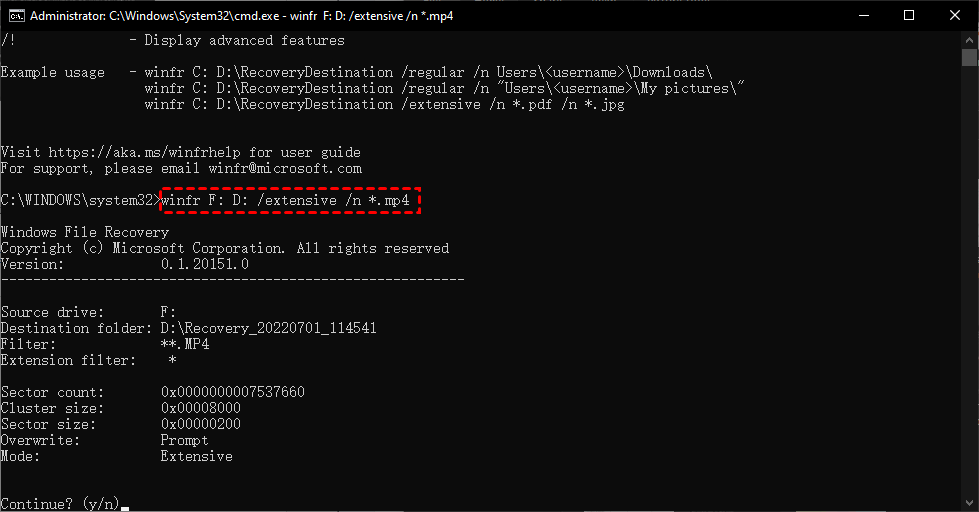The image size is (979, 512).
Task: Click the Sector count hex value
Action: point(232,392)
